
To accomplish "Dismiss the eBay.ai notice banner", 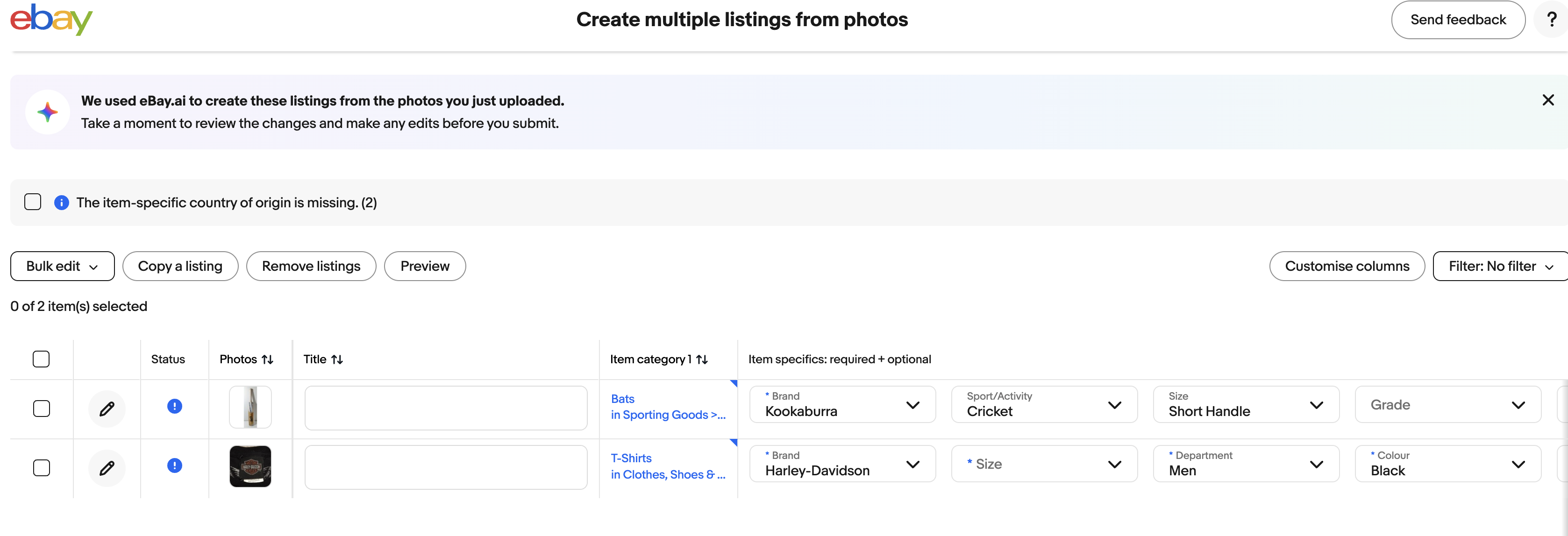I will point(1548,100).
